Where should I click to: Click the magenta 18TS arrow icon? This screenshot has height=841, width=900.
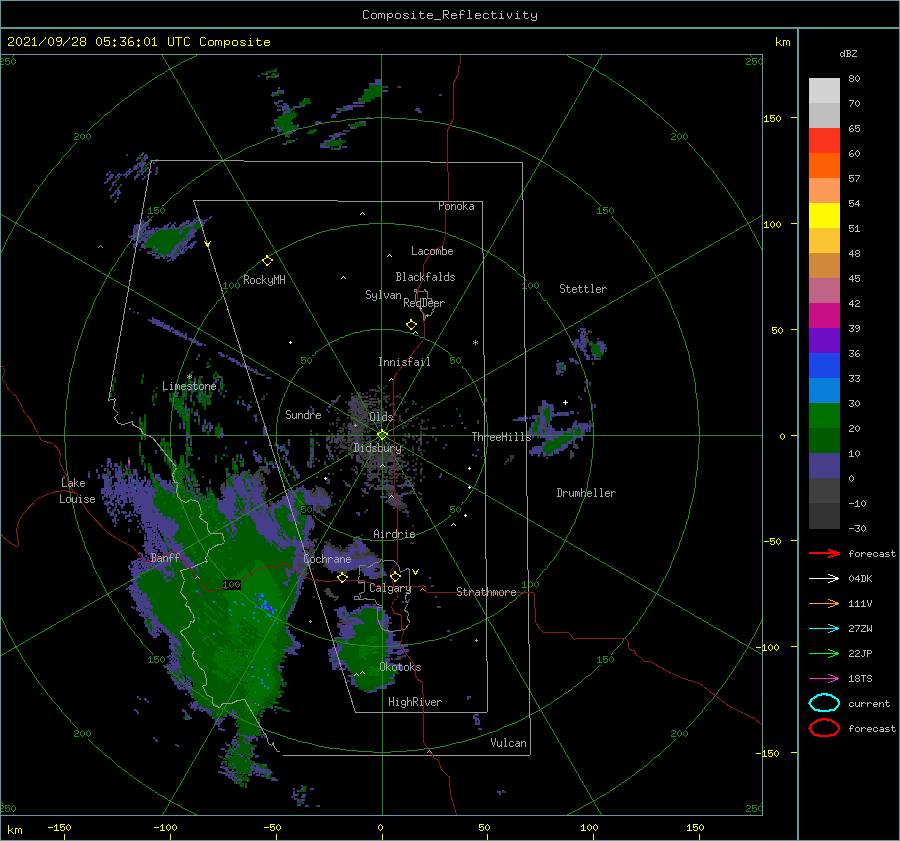pyautogui.click(x=824, y=679)
